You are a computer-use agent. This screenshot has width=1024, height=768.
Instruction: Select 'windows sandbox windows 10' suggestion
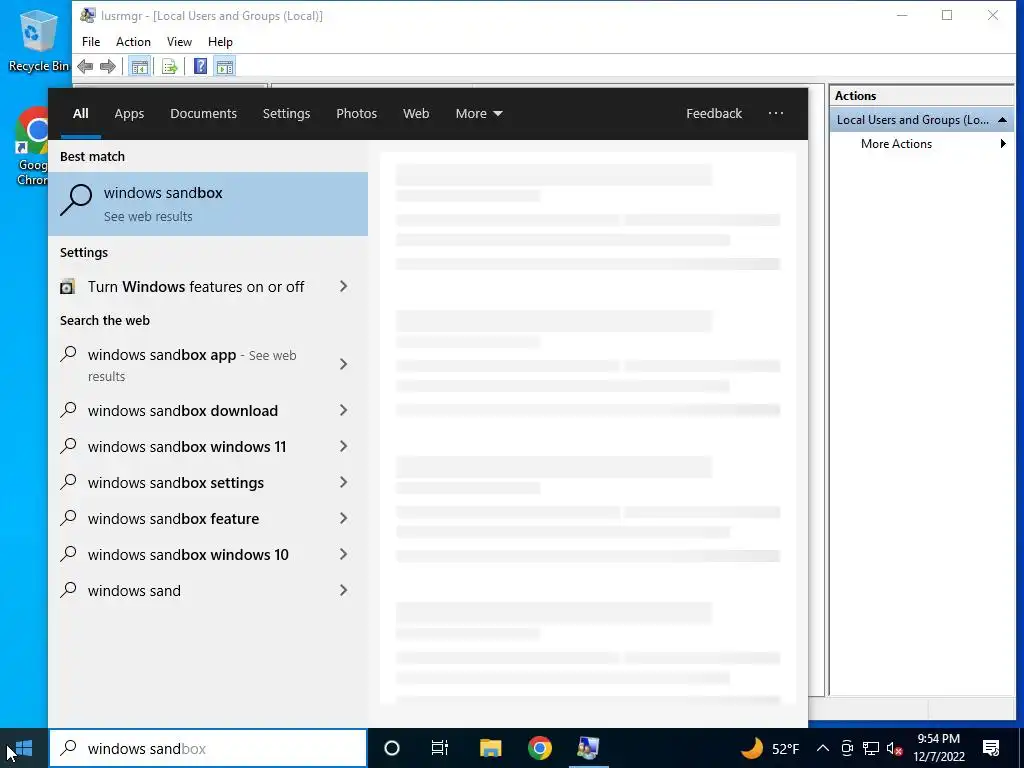point(189,554)
